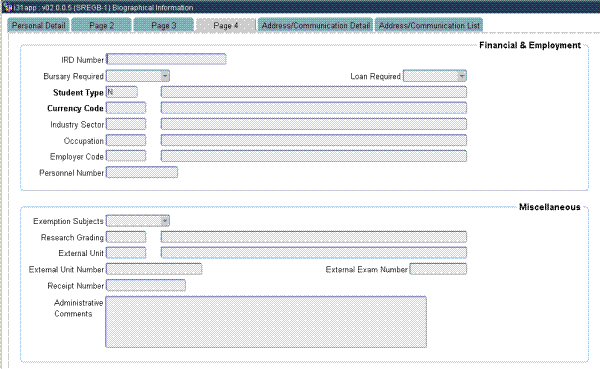600x369 pixels.
Task: Select the Occupation description field
Action: point(314,140)
